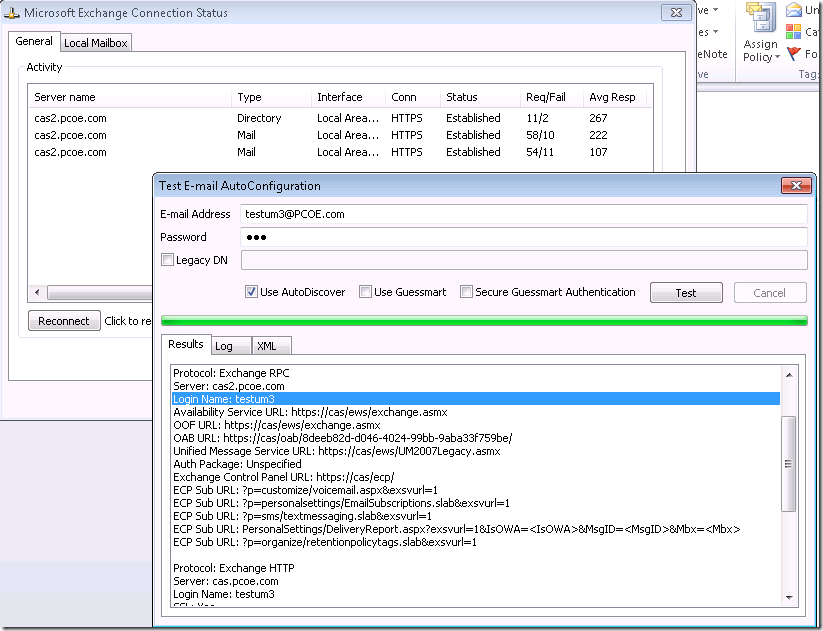The height and width of the screenshot is (631, 823).
Task: Close the Test E-mail AutoConfiguration dialog
Action: tap(796, 185)
